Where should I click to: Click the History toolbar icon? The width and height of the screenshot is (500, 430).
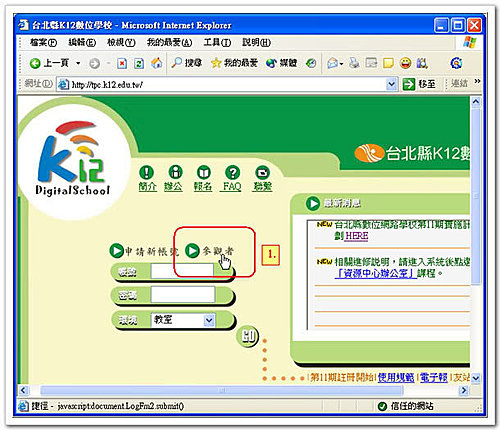[311, 63]
